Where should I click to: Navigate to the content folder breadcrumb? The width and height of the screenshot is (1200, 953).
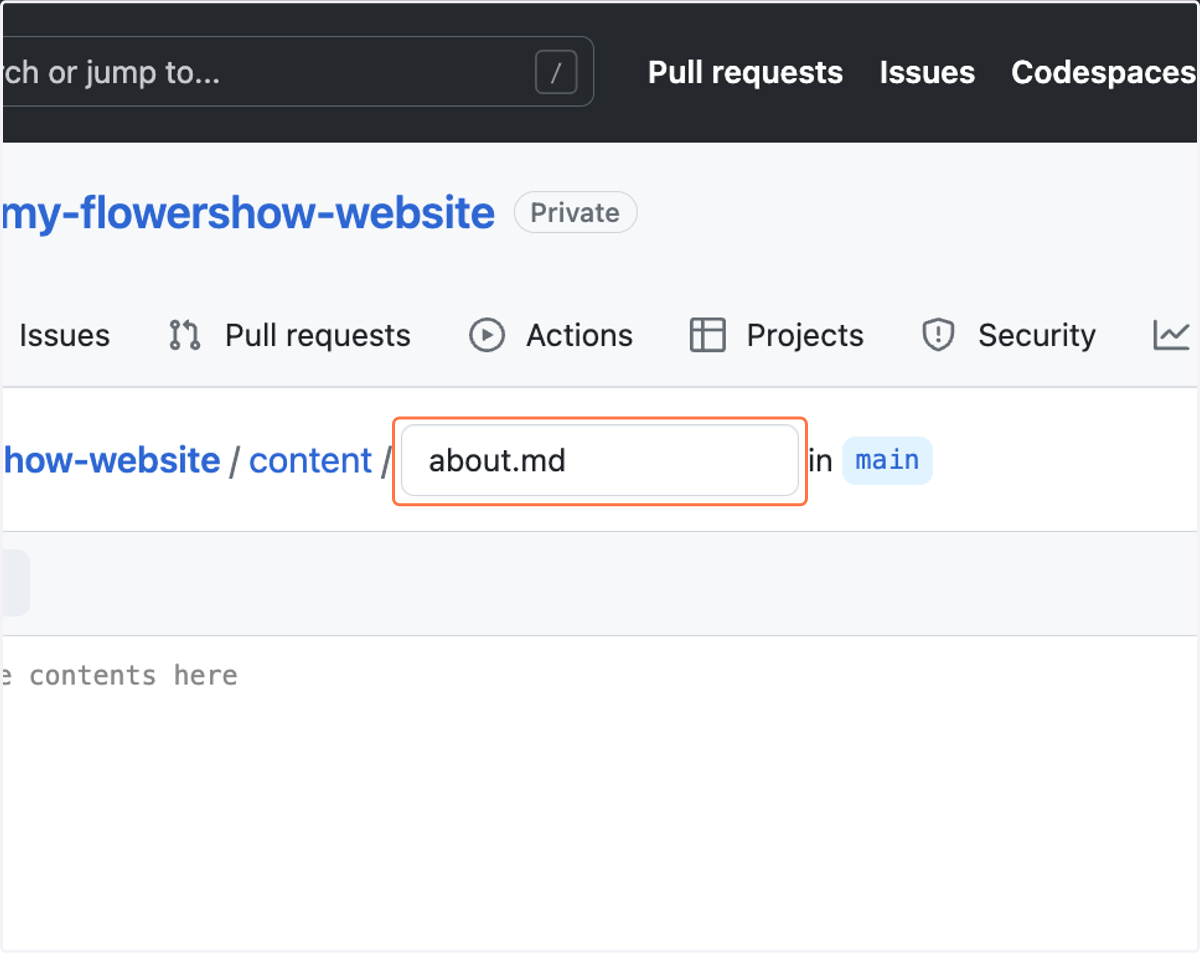point(310,460)
